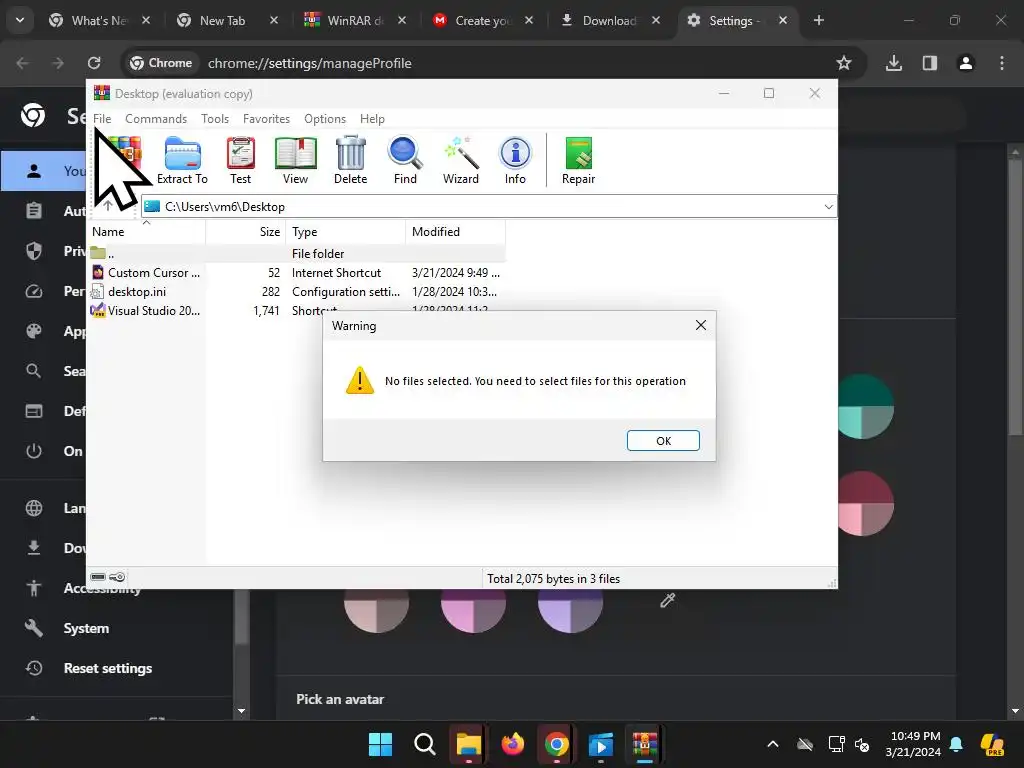
Task: Open File Explorer from taskbar
Action: tap(469, 744)
